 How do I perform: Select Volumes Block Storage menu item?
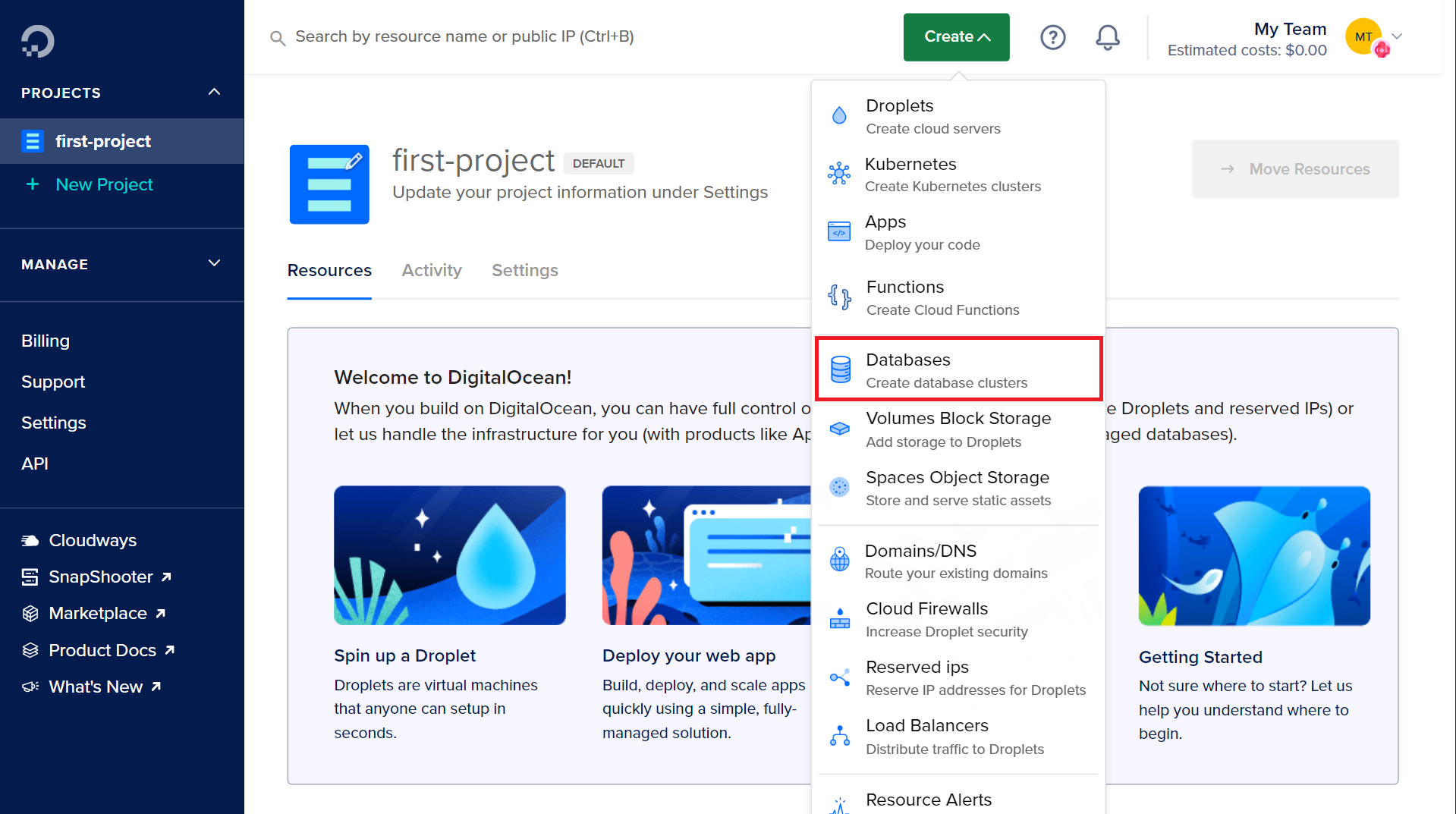point(958,429)
